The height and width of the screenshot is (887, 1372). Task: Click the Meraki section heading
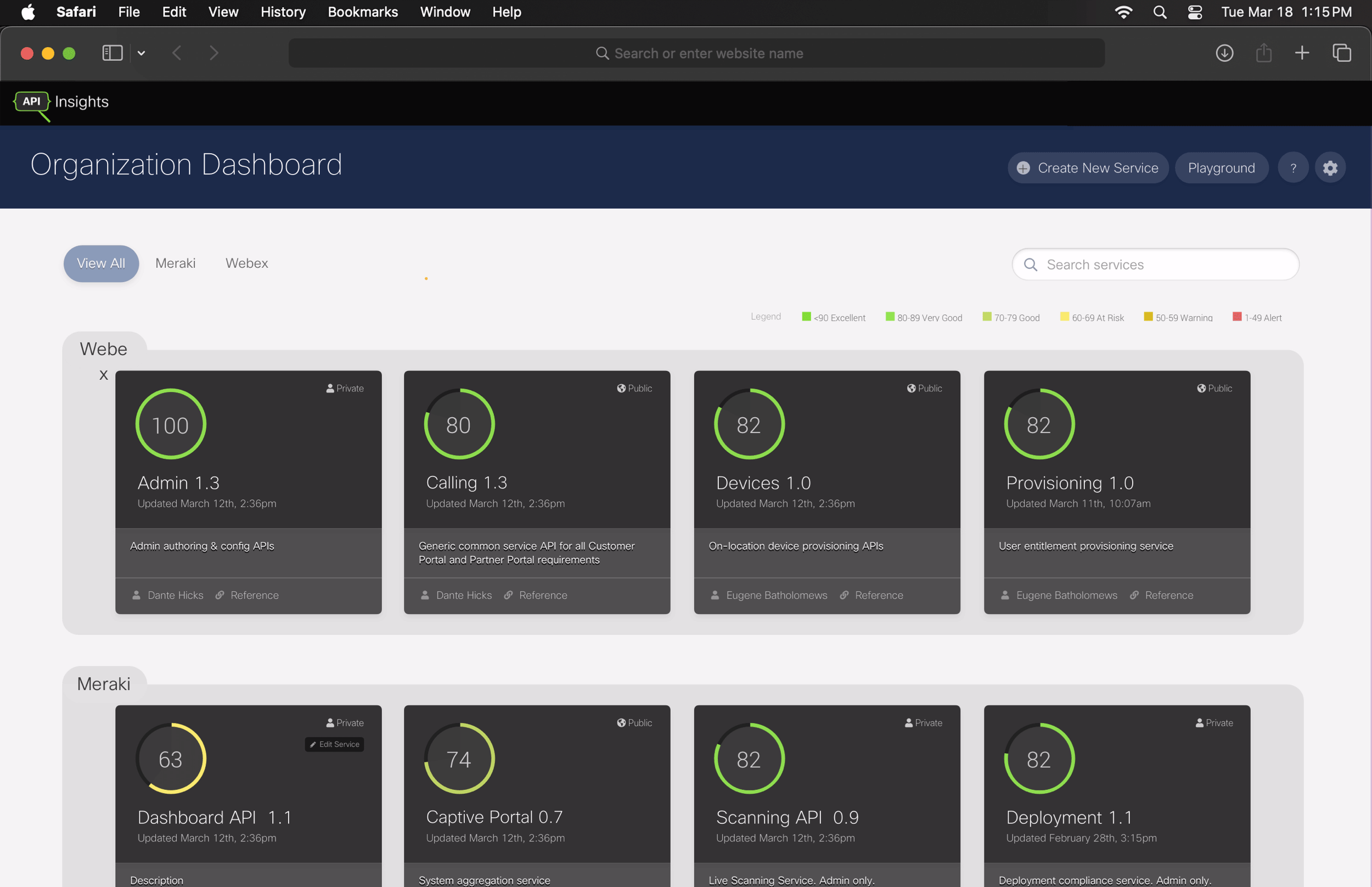pyautogui.click(x=104, y=684)
